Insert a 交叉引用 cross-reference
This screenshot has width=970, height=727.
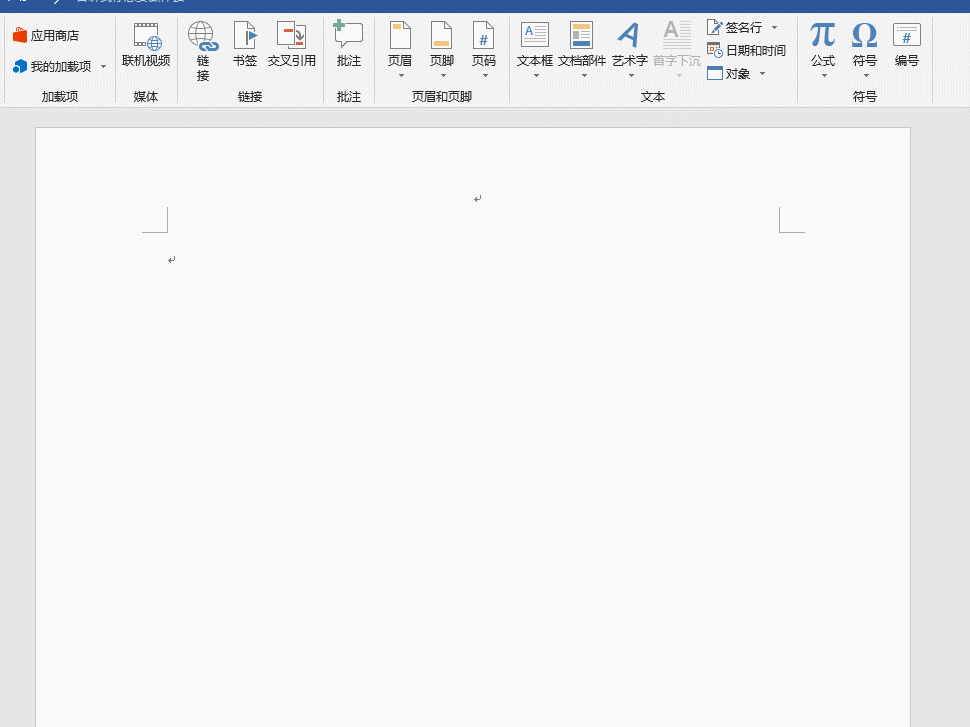[x=291, y=45]
